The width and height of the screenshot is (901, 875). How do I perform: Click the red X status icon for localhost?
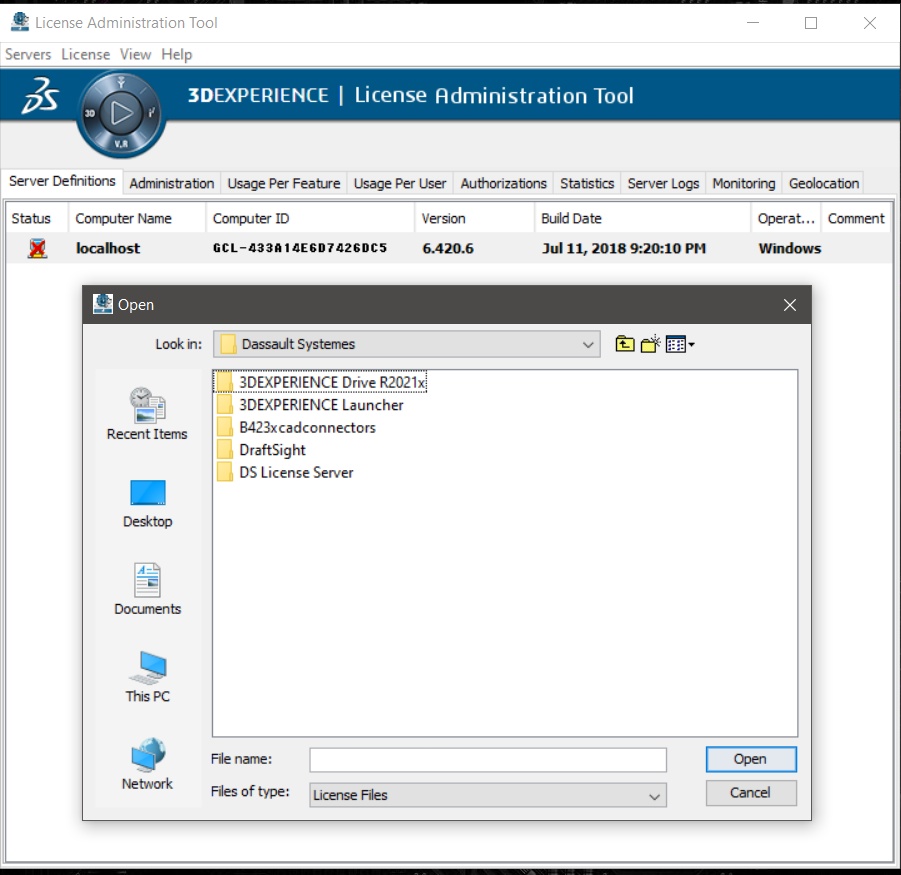pyautogui.click(x=37, y=248)
